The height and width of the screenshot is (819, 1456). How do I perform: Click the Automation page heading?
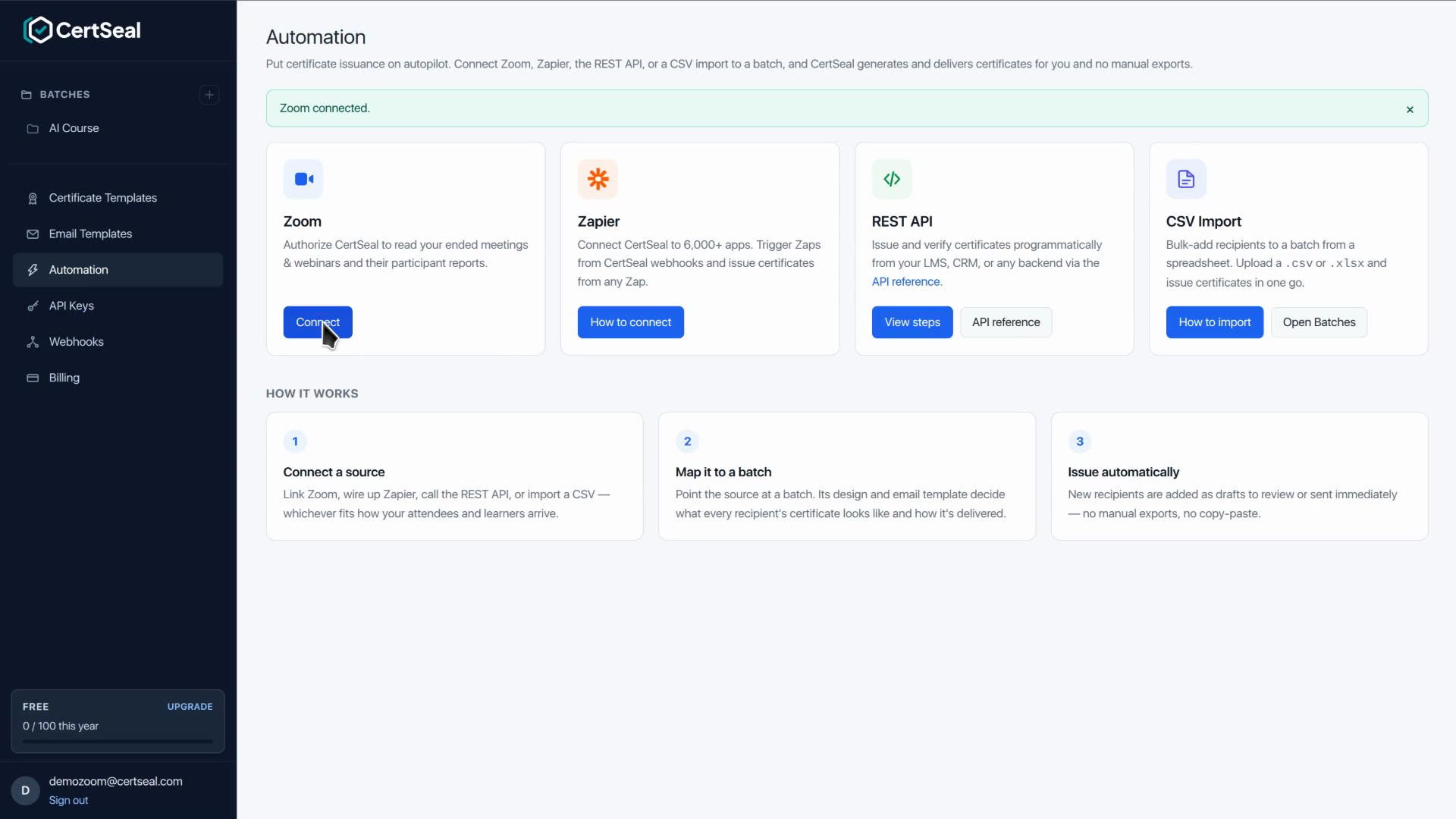[315, 37]
